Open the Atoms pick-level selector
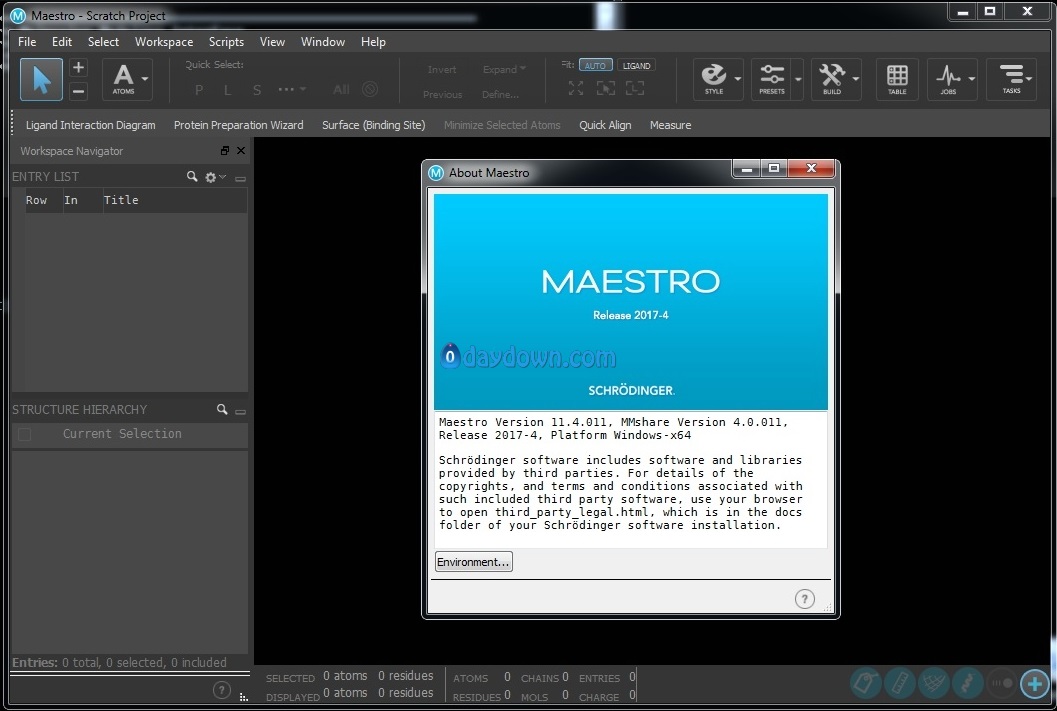Screen dimensions: 1057x711 click(x=127, y=79)
